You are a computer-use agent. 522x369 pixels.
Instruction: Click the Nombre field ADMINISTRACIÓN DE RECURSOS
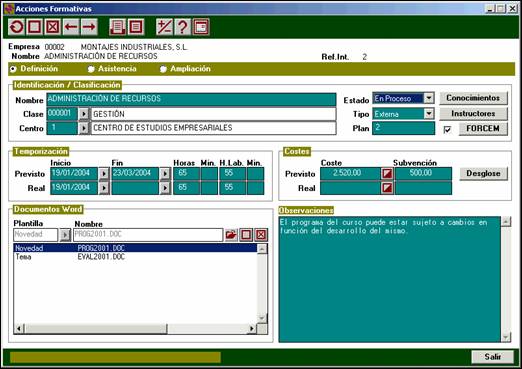(191, 99)
